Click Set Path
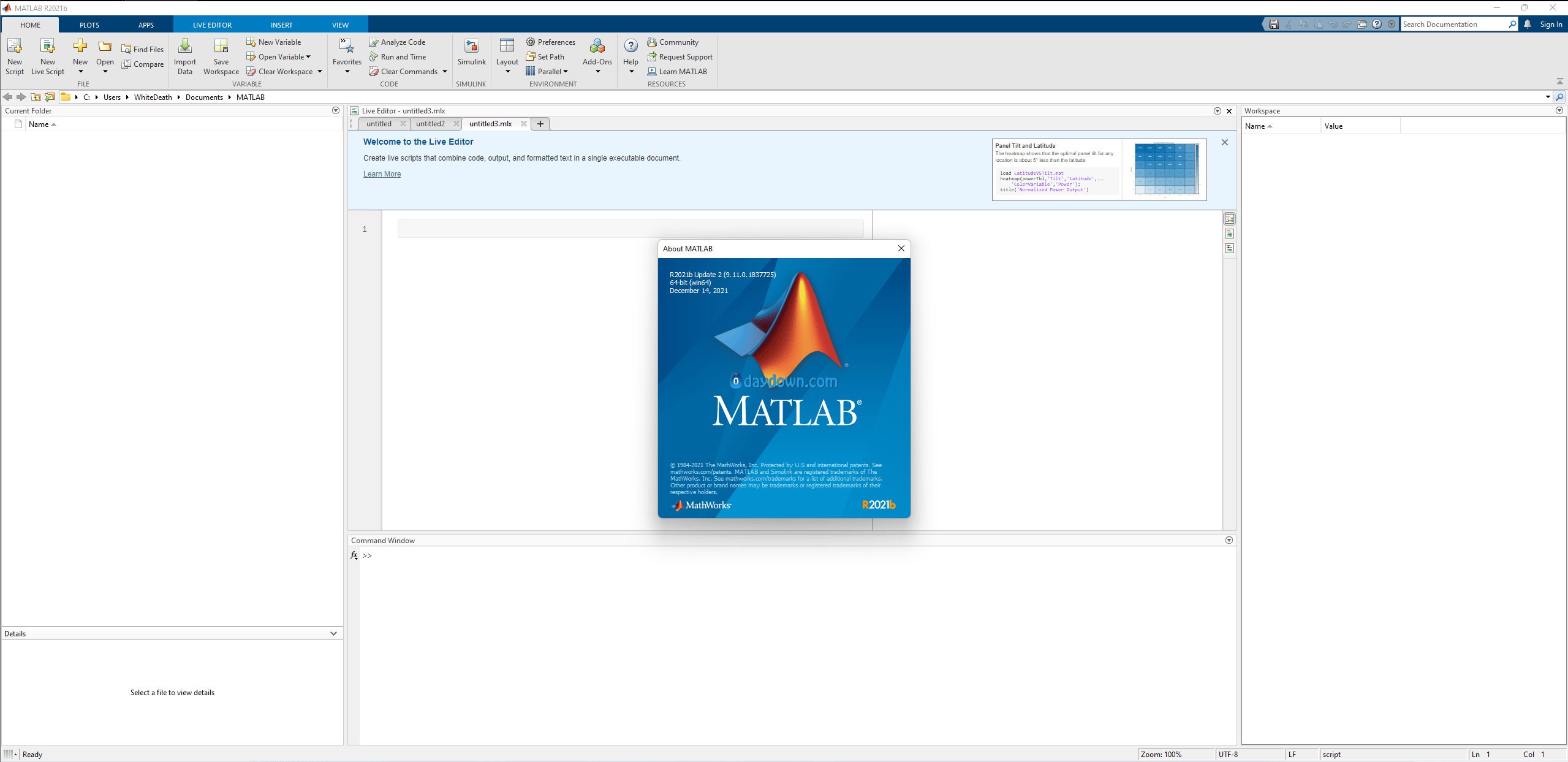 (545, 56)
